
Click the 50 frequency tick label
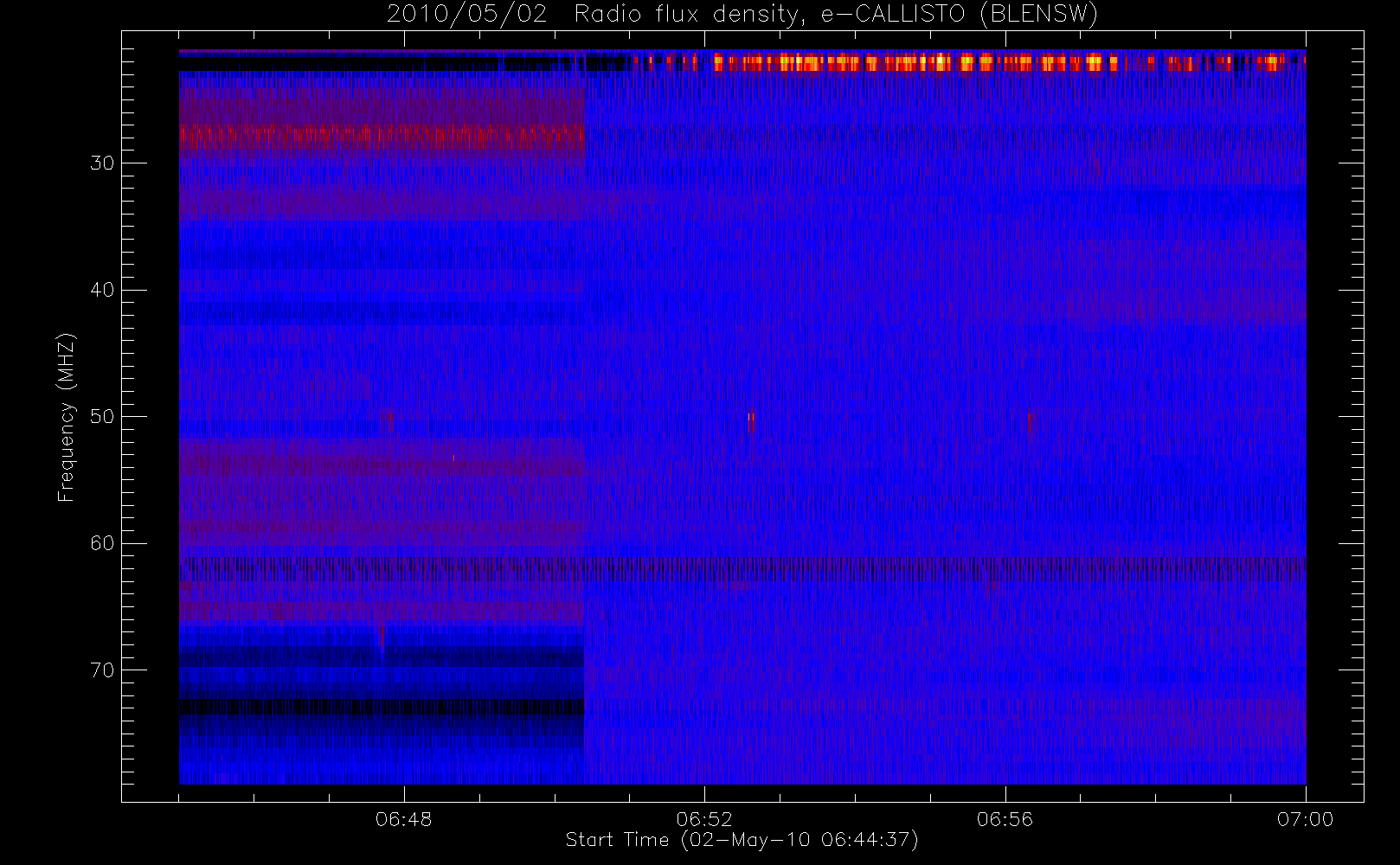(102, 417)
